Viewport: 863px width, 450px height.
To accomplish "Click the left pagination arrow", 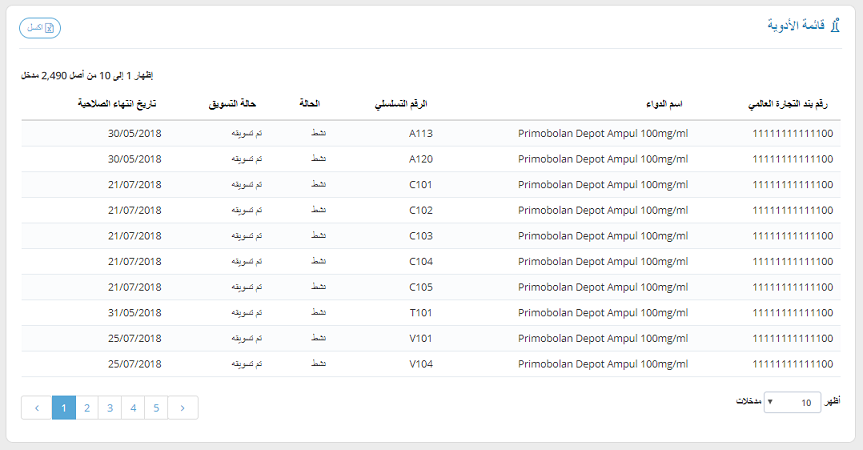I will [36, 408].
